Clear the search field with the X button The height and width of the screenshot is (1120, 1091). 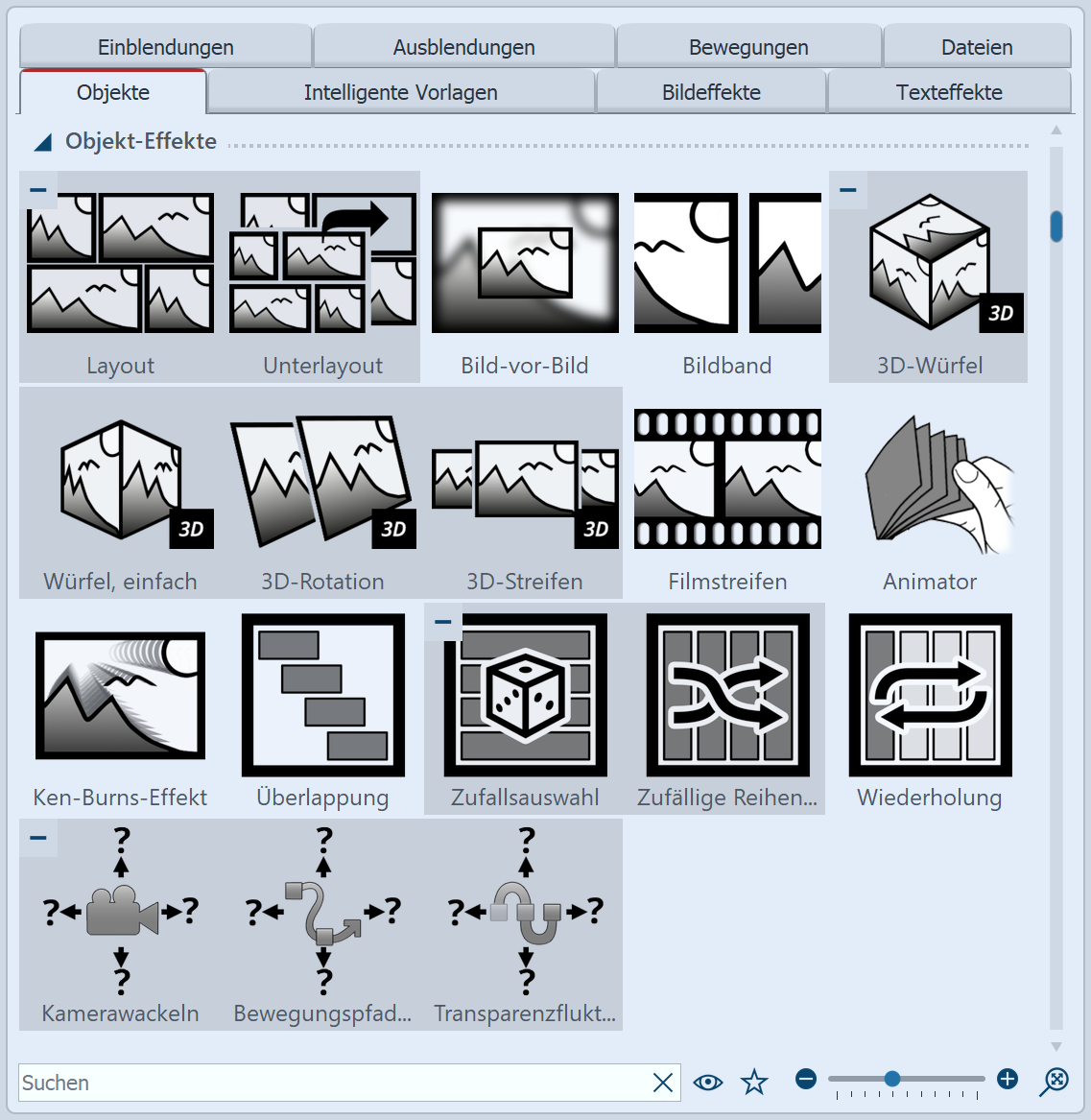point(663,1082)
